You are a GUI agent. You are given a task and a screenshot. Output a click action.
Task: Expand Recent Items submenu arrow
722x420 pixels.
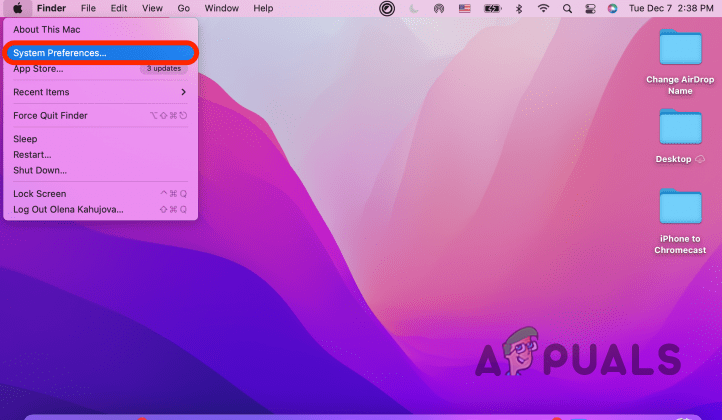183,92
